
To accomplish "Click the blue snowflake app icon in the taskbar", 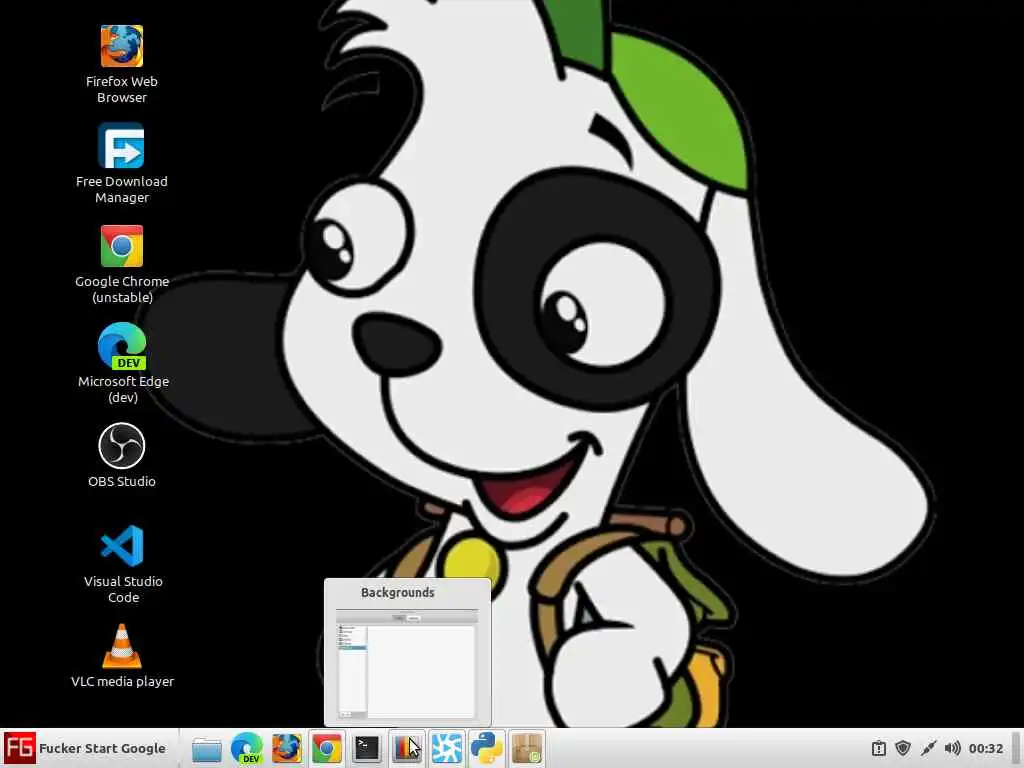I will click(447, 748).
